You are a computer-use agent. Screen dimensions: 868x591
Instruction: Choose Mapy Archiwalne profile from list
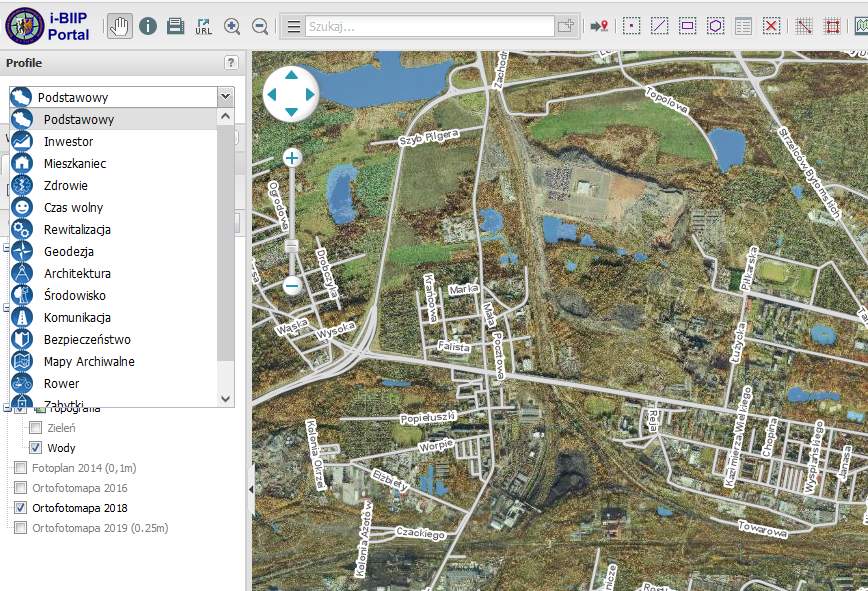[89, 362]
